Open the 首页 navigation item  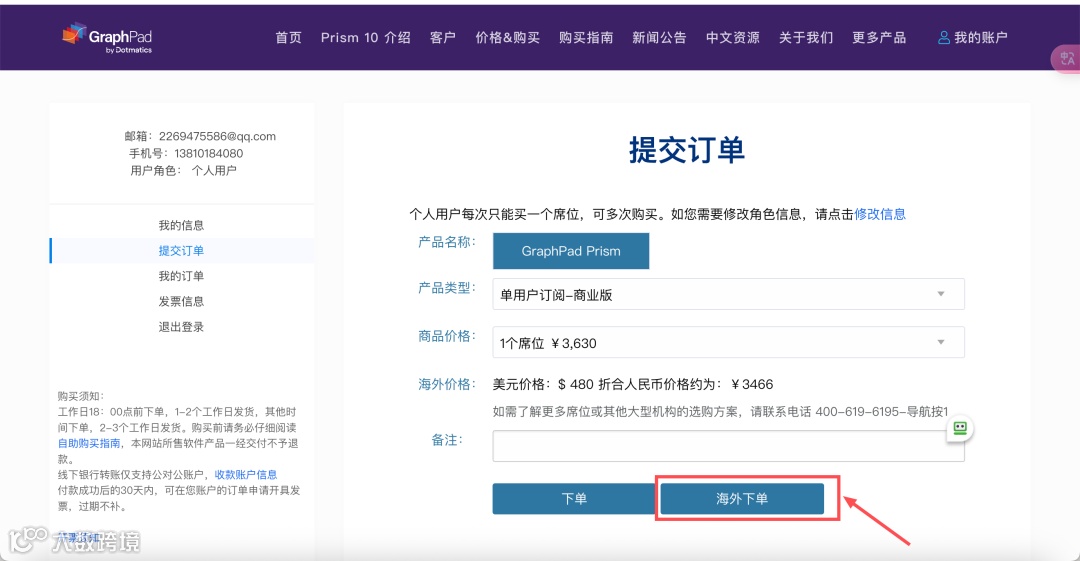[x=289, y=38]
